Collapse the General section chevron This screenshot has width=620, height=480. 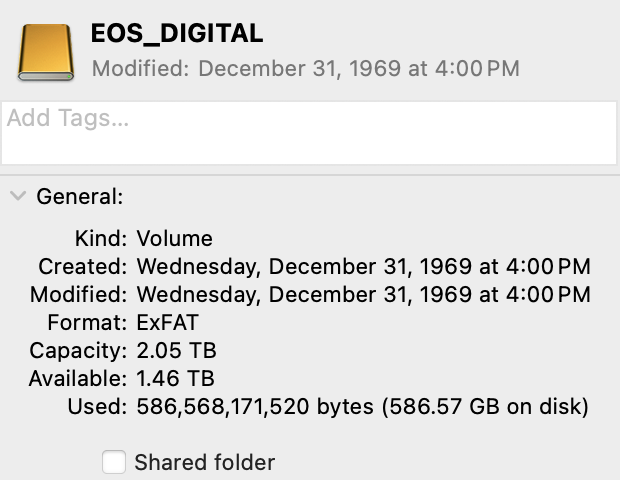coord(17,196)
